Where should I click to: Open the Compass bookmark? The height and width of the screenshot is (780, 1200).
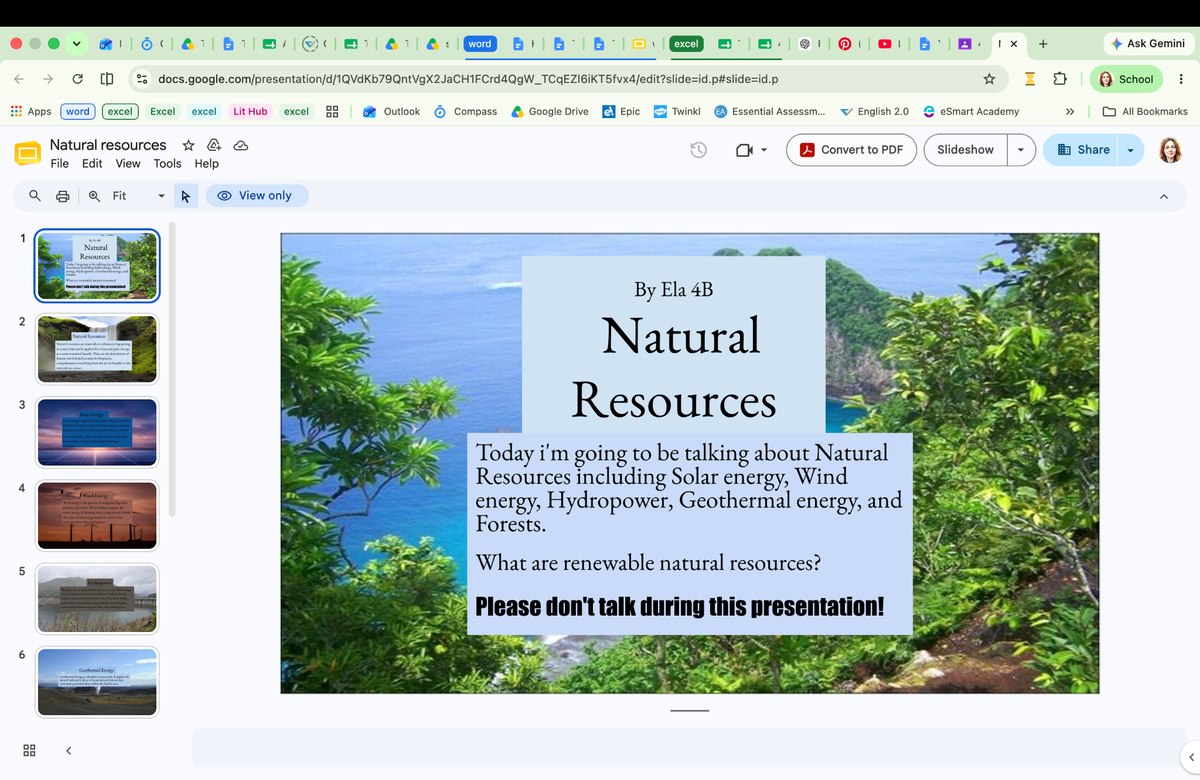tap(465, 111)
